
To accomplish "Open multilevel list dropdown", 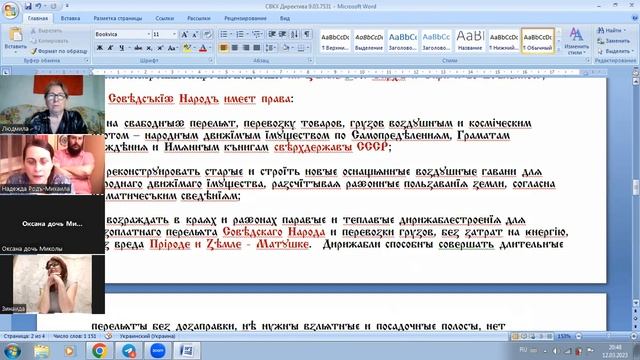I will pyautogui.click(x=257, y=34).
